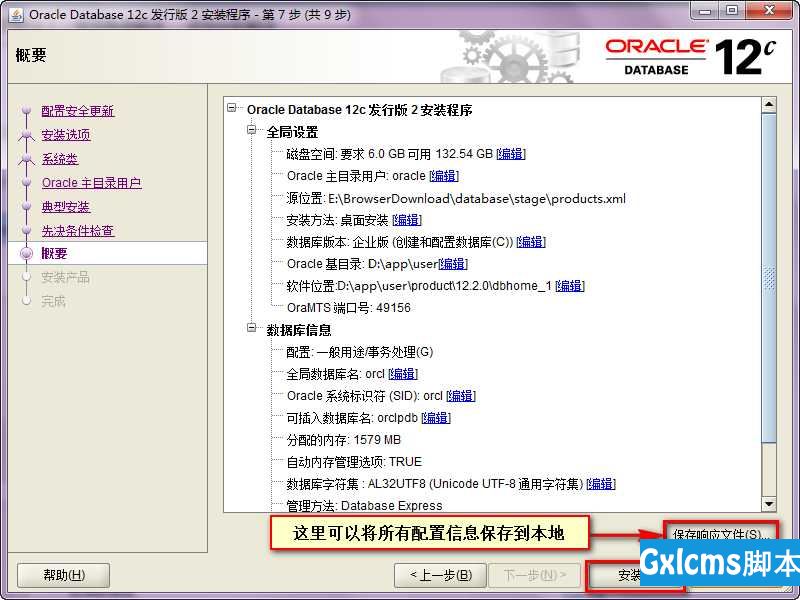Collapse the 数据库信息 tree section
This screenshot has height=600, width=800.
click(x=252, y=328)
